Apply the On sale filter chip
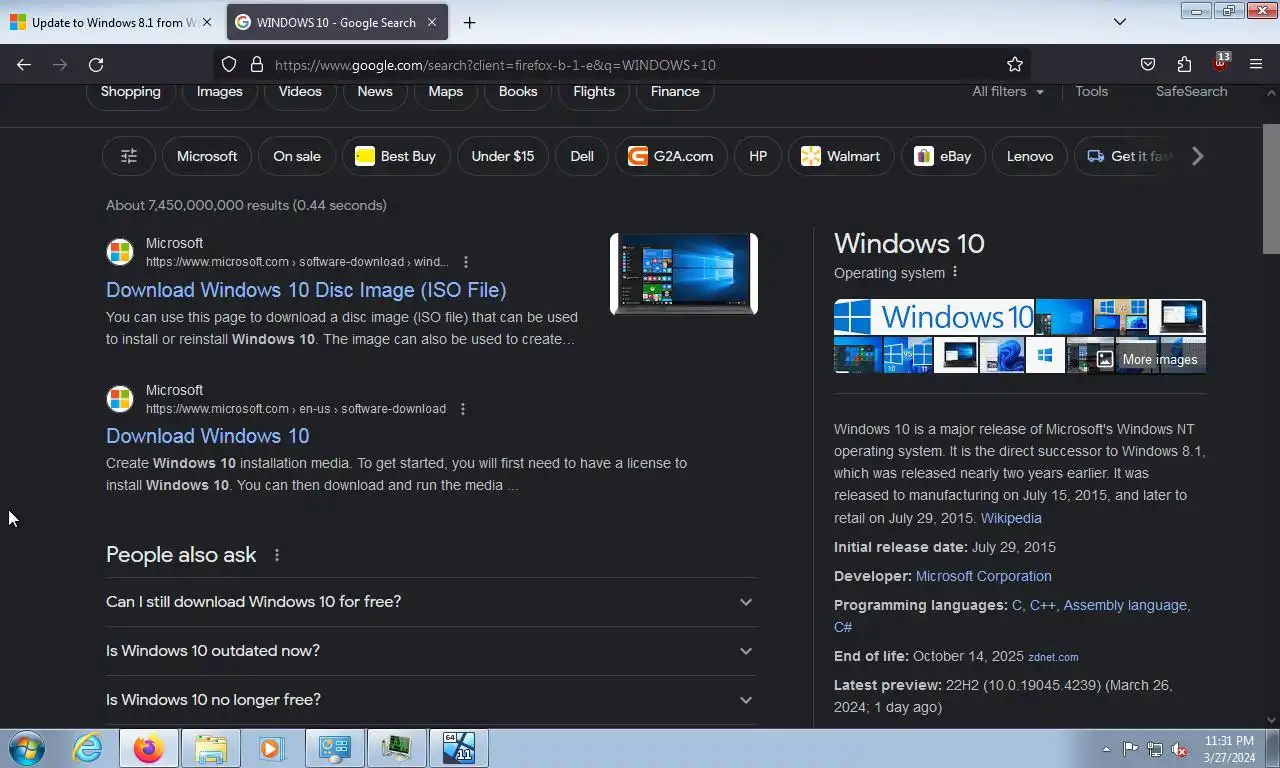The width and height of the screenshot is (1280, 768). pos(297,156)
